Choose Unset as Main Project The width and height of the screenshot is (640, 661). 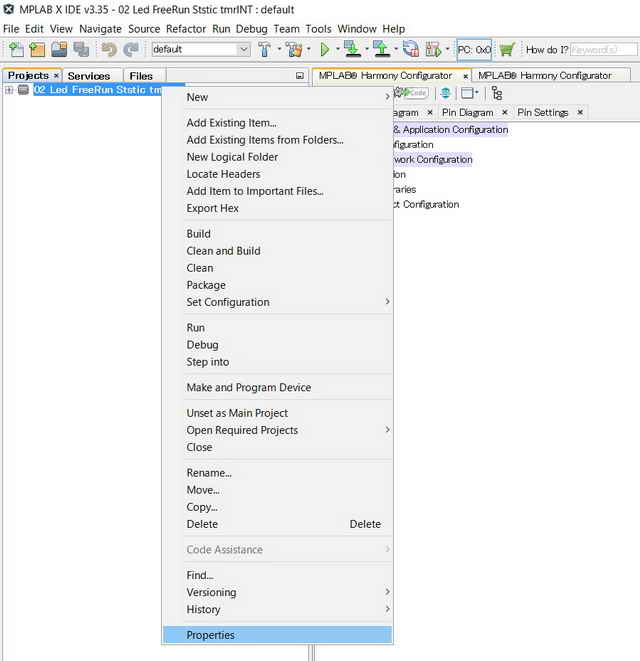(278, 413)
